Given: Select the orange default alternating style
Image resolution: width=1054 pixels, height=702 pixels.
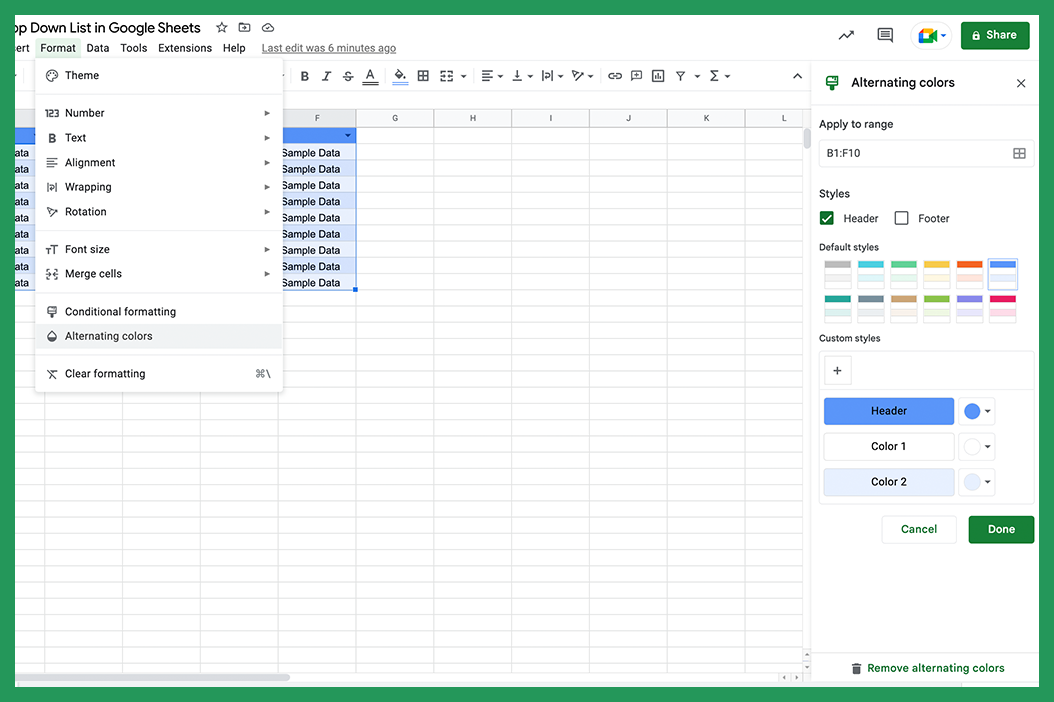Looking at the screenshot, I should (x=969, y=272).
